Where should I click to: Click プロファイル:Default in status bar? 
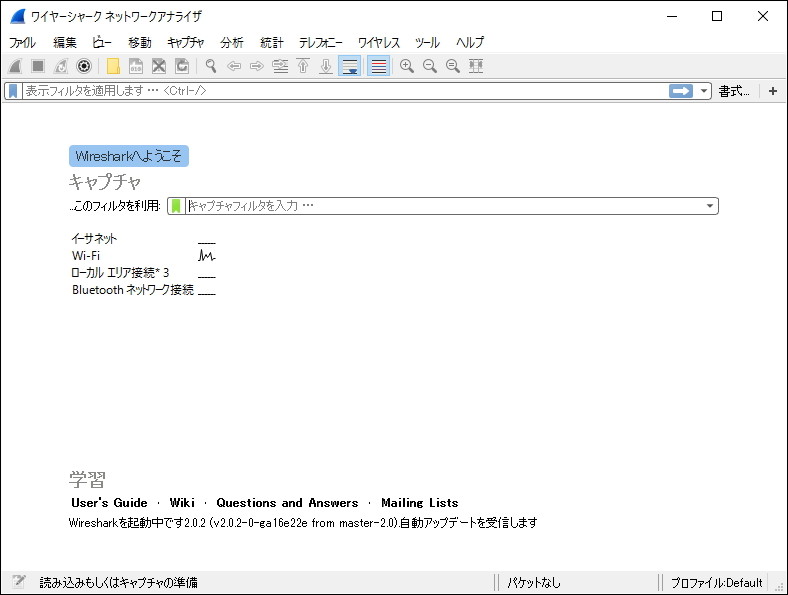717,583
